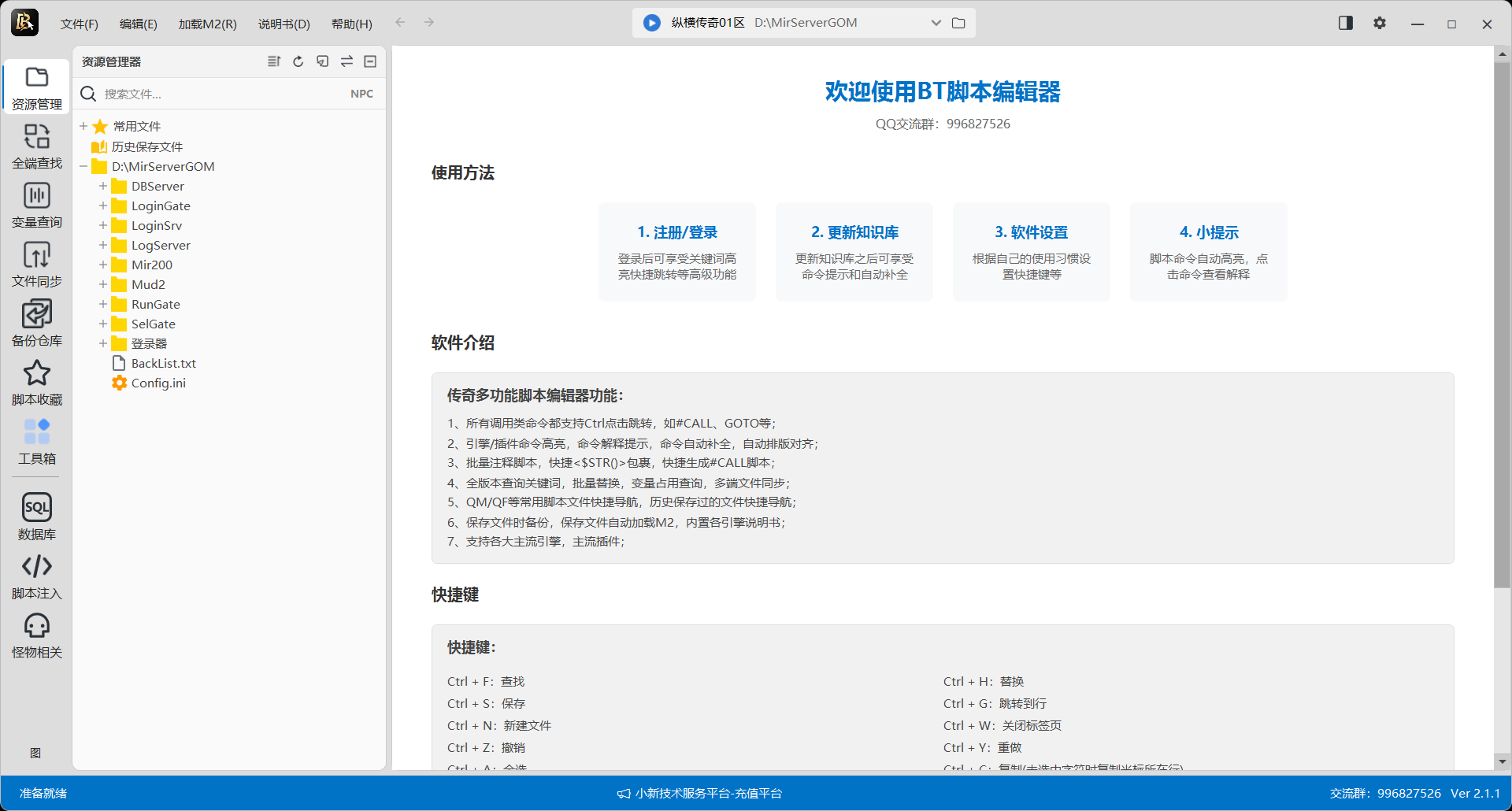Toggle the NPC search filter
Viewport: 1512px width, 811px height.
[x=361, y=94]
